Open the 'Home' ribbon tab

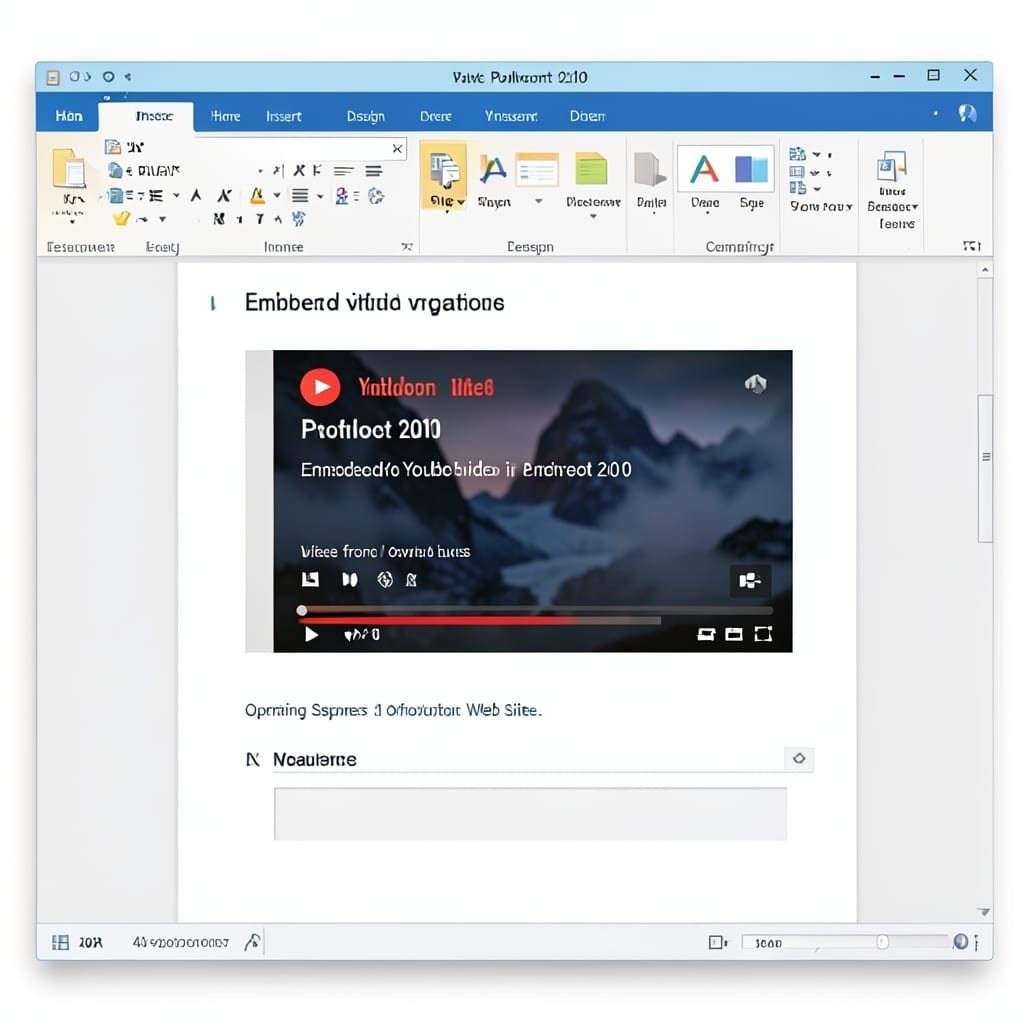point(225,116)
